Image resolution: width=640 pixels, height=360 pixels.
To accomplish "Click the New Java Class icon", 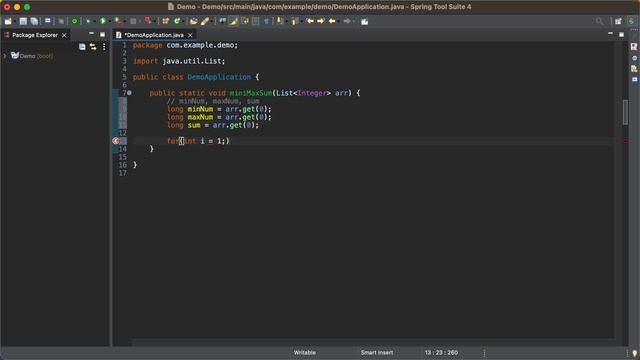I will point(177,21).
